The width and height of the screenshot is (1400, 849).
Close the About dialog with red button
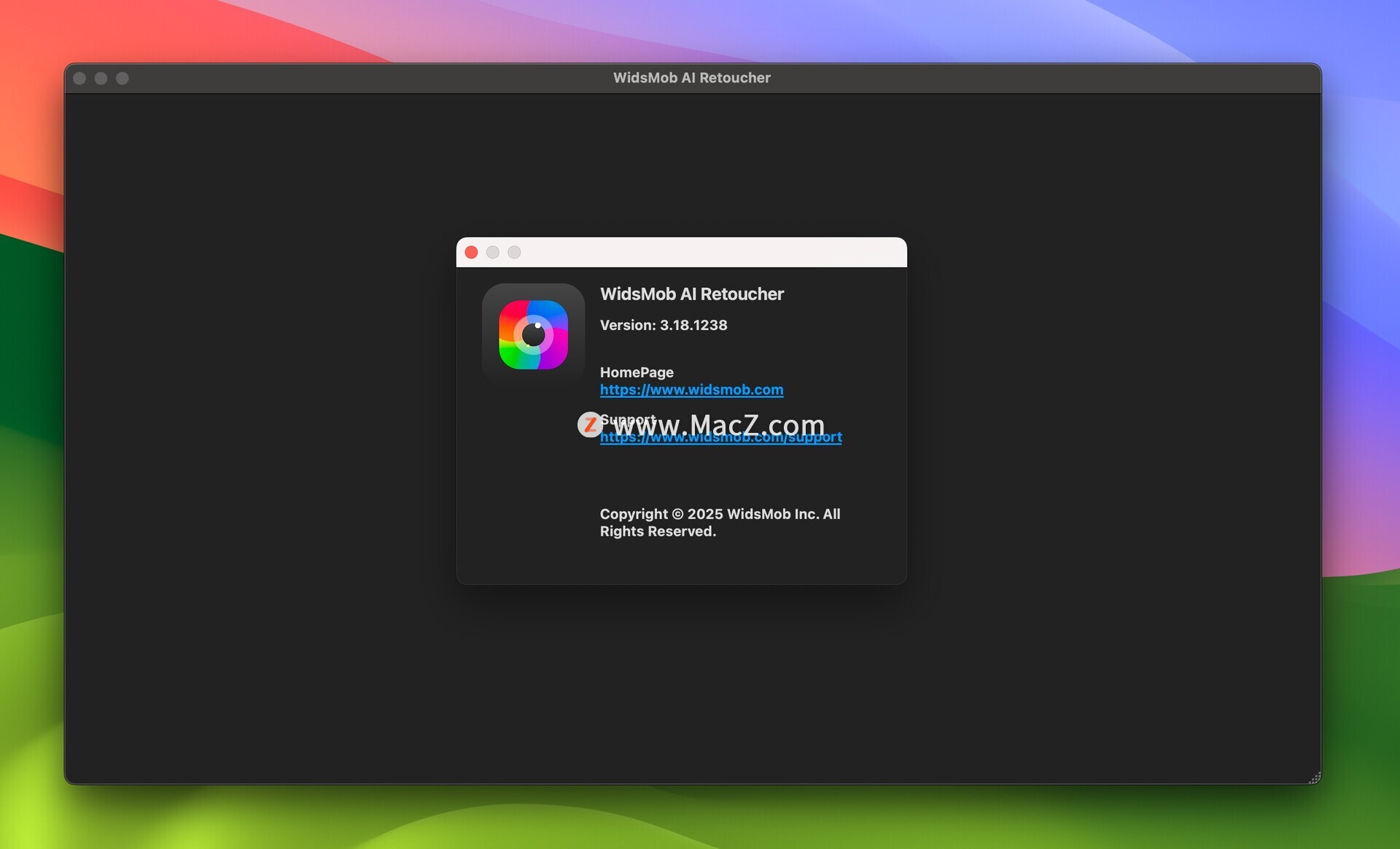coord(471,252)
